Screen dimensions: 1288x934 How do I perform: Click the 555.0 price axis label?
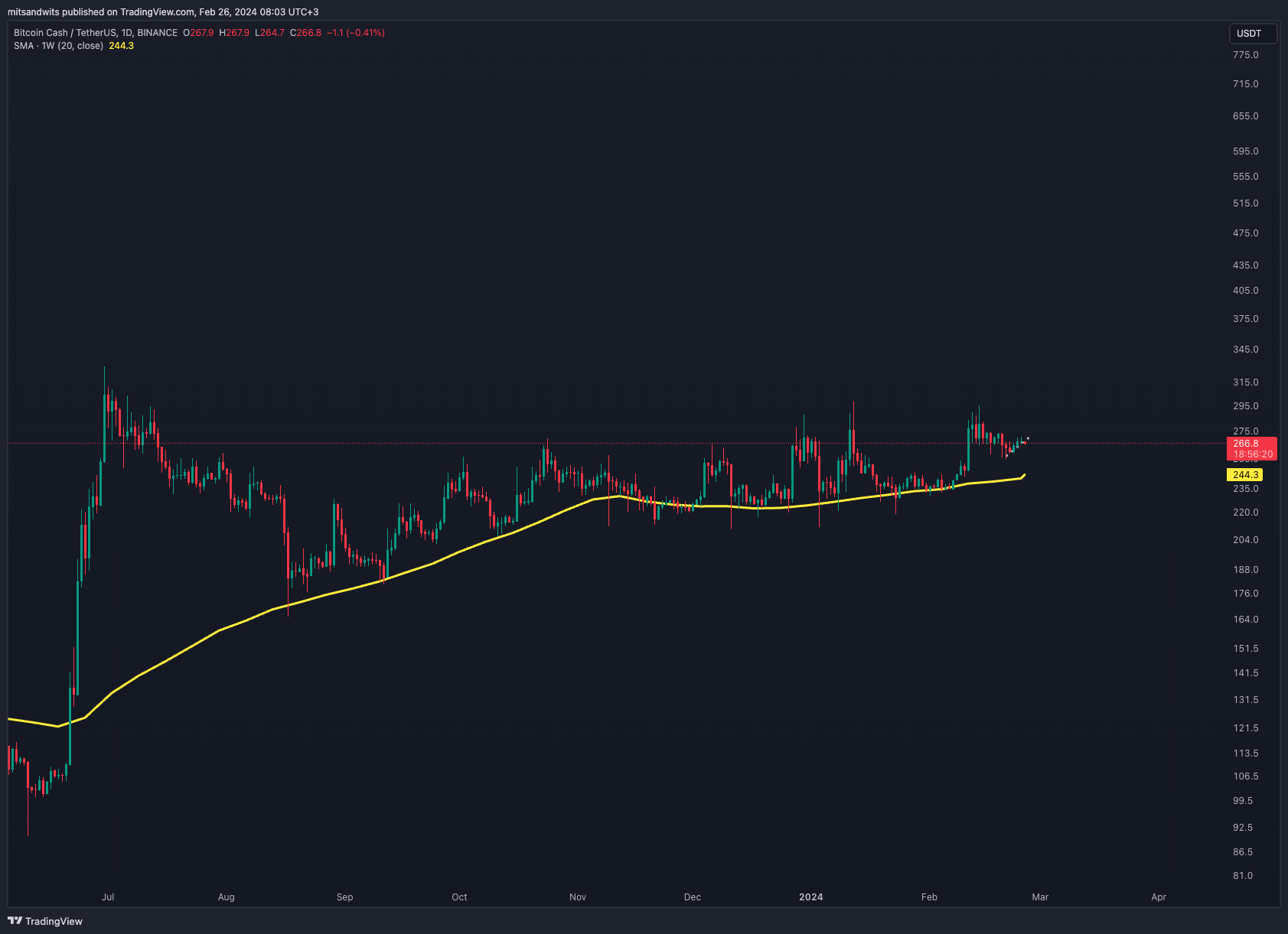point(1246,177)
